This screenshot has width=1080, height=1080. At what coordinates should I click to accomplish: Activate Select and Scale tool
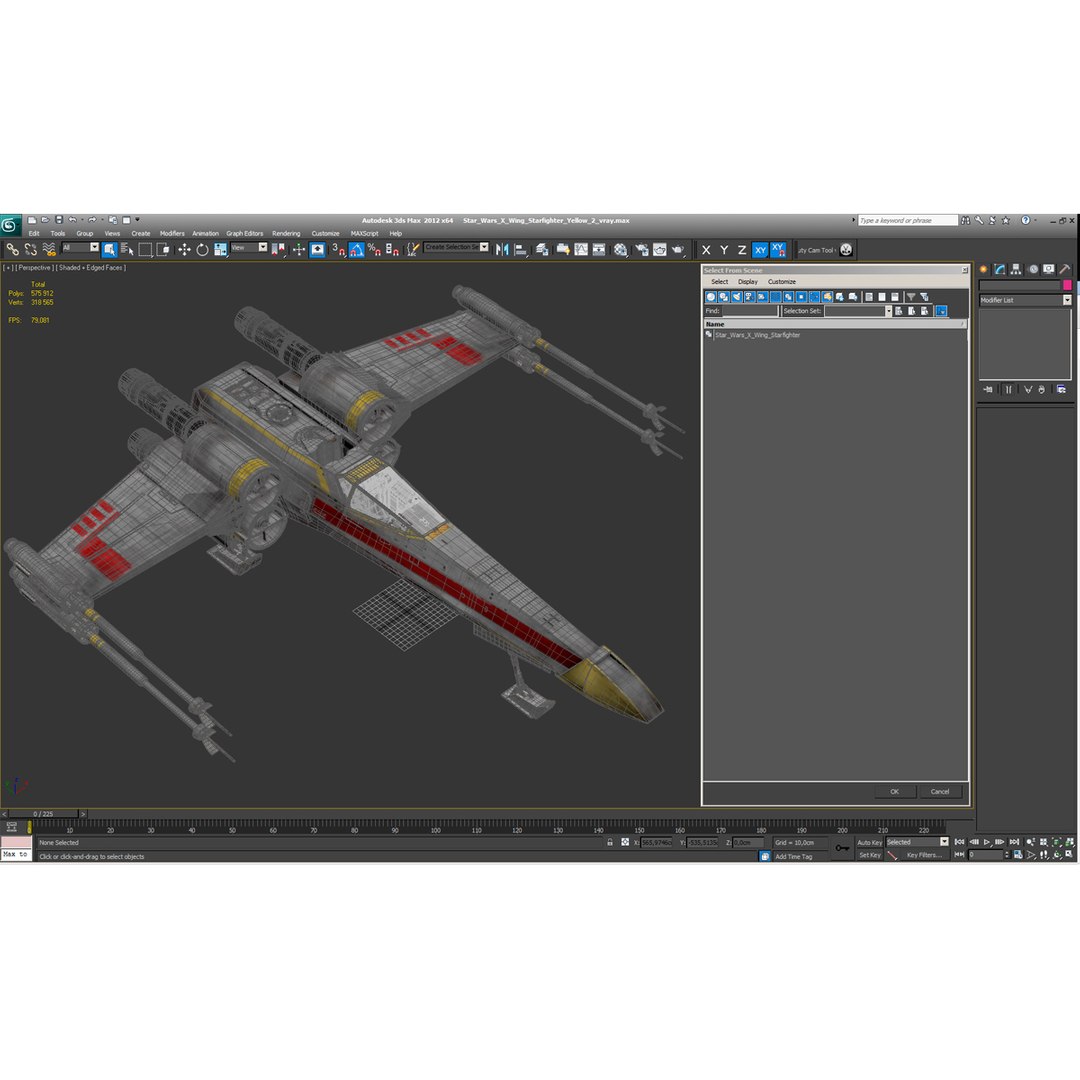[220, 249]
